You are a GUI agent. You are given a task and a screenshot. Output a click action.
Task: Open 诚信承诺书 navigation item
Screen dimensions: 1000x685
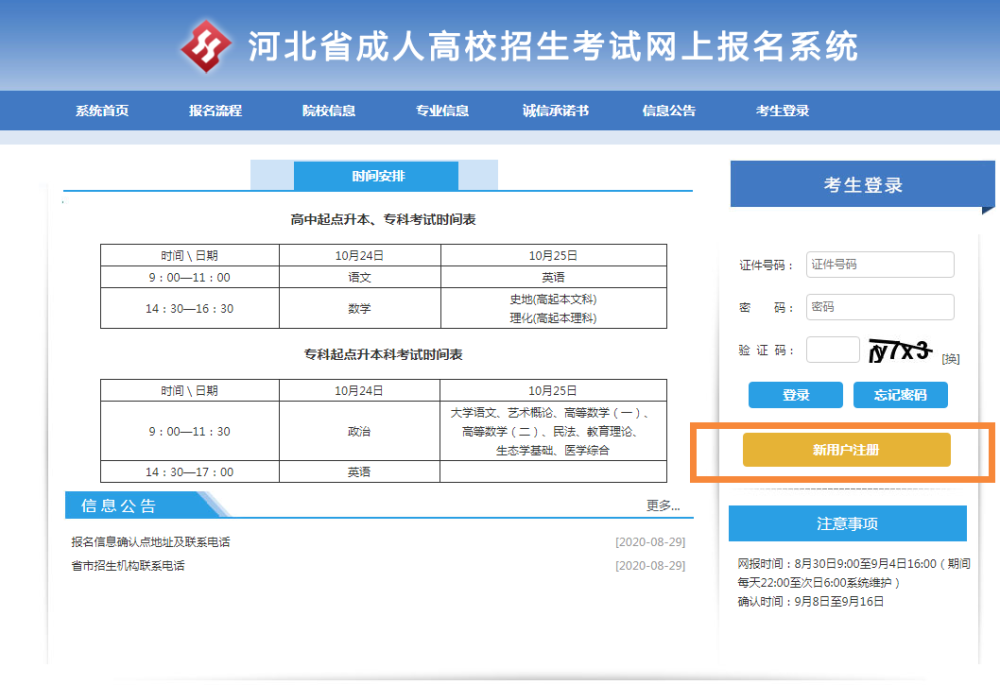click(x=555, y=111)
